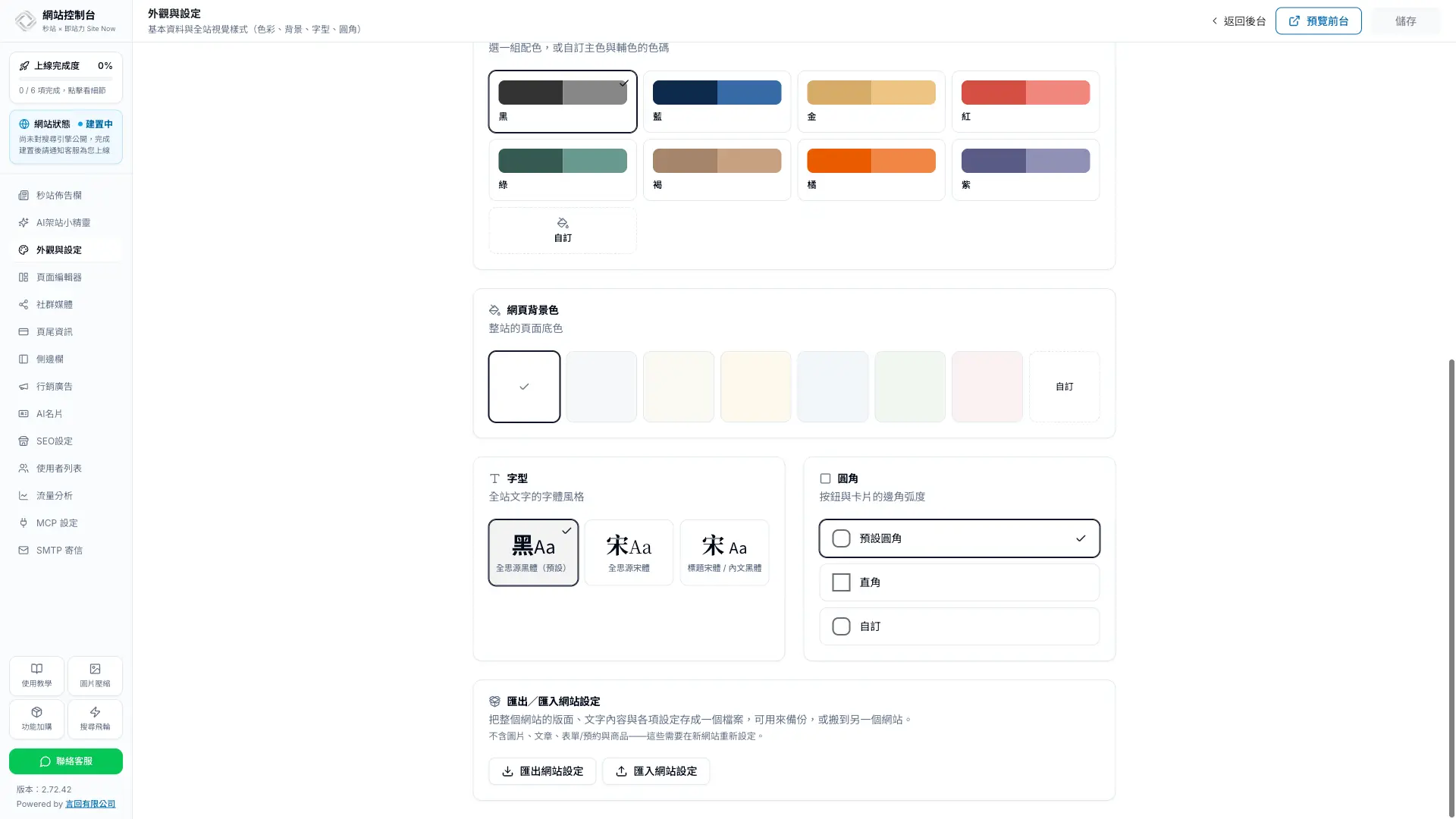Click the 自訂 paint bucket color option
This screenshot has height=819, width=1456.
tap(563, 231)
